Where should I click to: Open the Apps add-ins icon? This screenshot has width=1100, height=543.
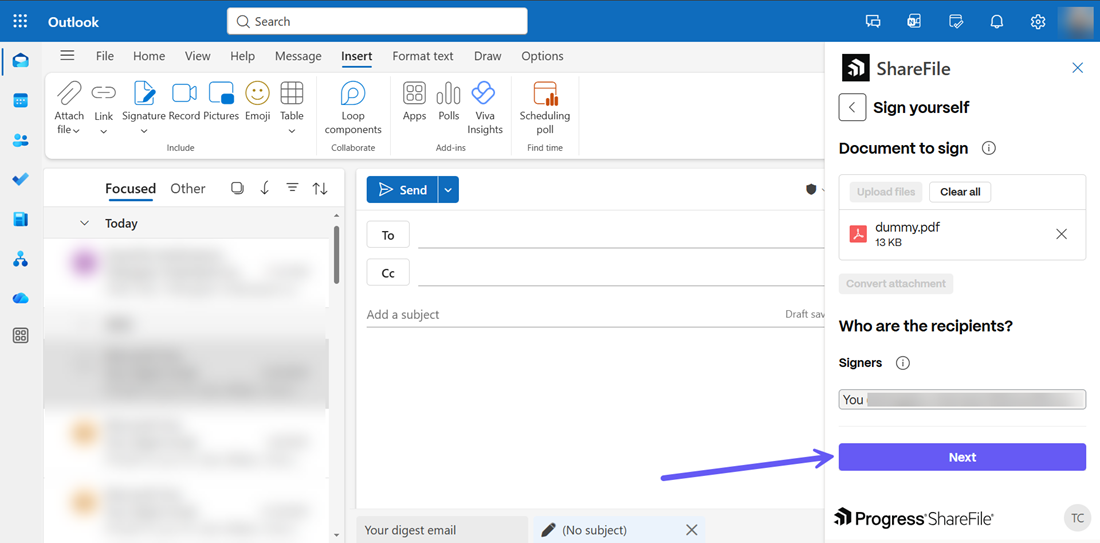415,93
